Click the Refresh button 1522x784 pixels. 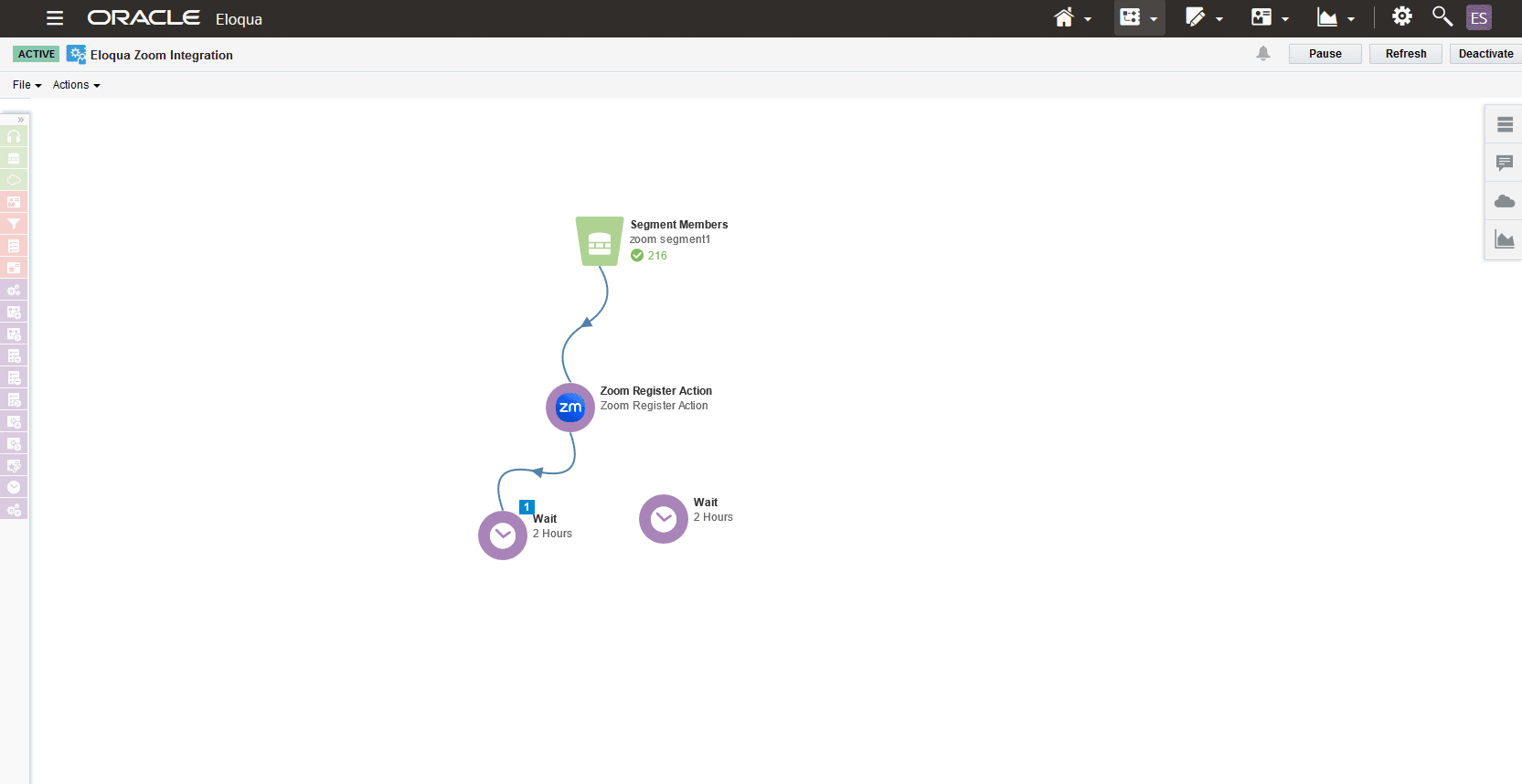pos(1406,54)
